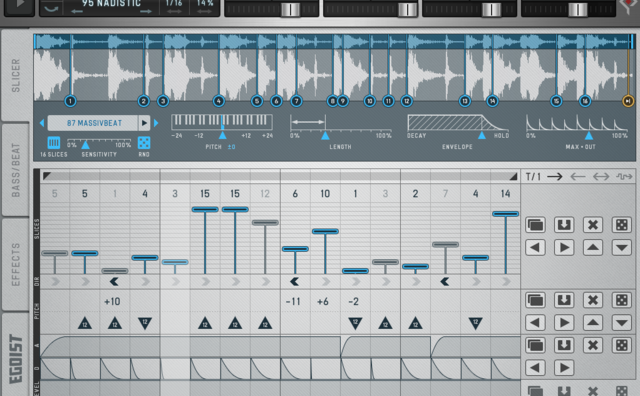Click the 16 Slices grid icon
The image size is (640, 396).
[54, 143]
